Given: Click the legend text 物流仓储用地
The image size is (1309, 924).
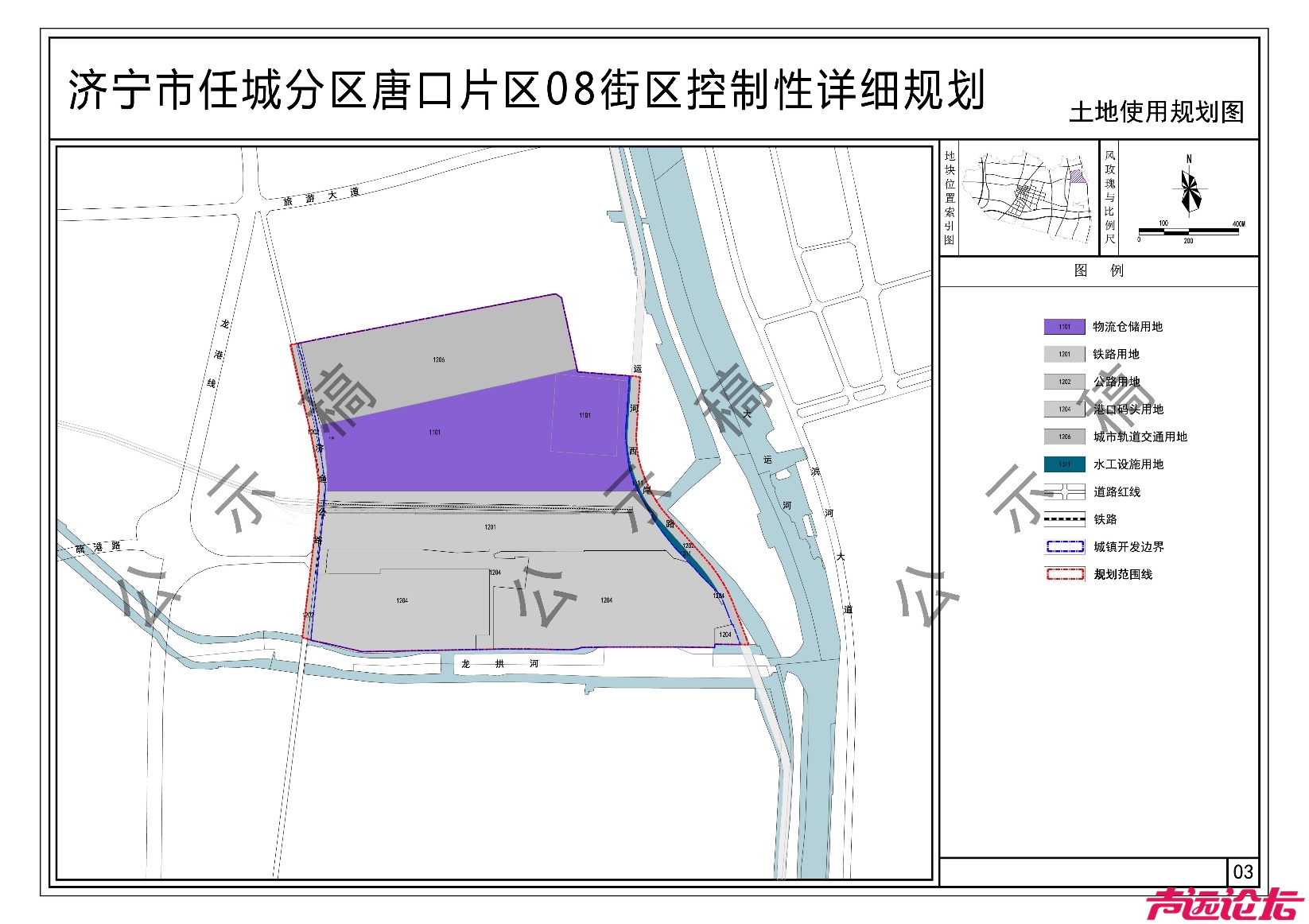Looking at the screenshot, I should coord(1128,327).
